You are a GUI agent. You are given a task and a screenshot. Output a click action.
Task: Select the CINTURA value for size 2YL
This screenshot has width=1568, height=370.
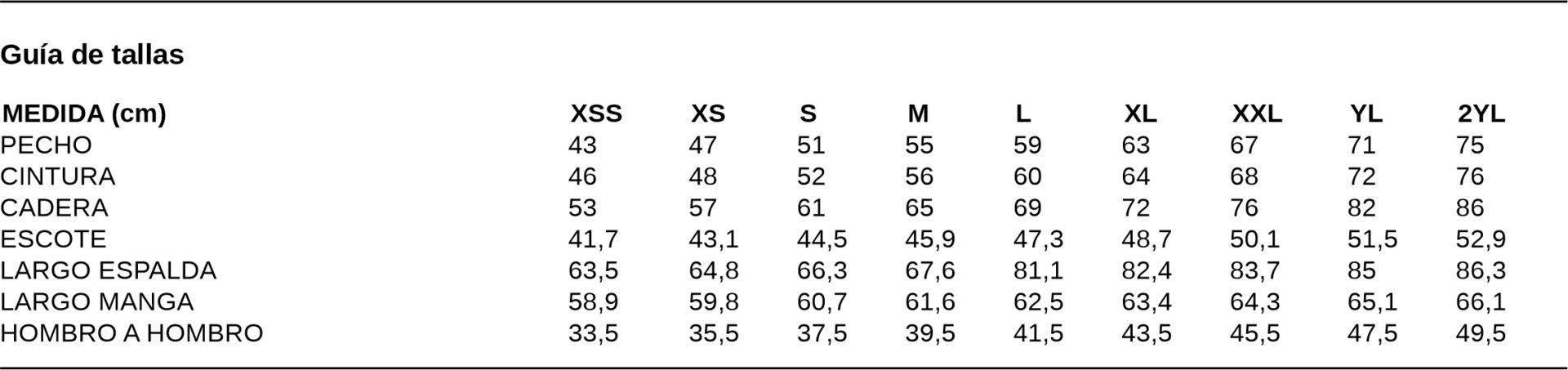1469,176
